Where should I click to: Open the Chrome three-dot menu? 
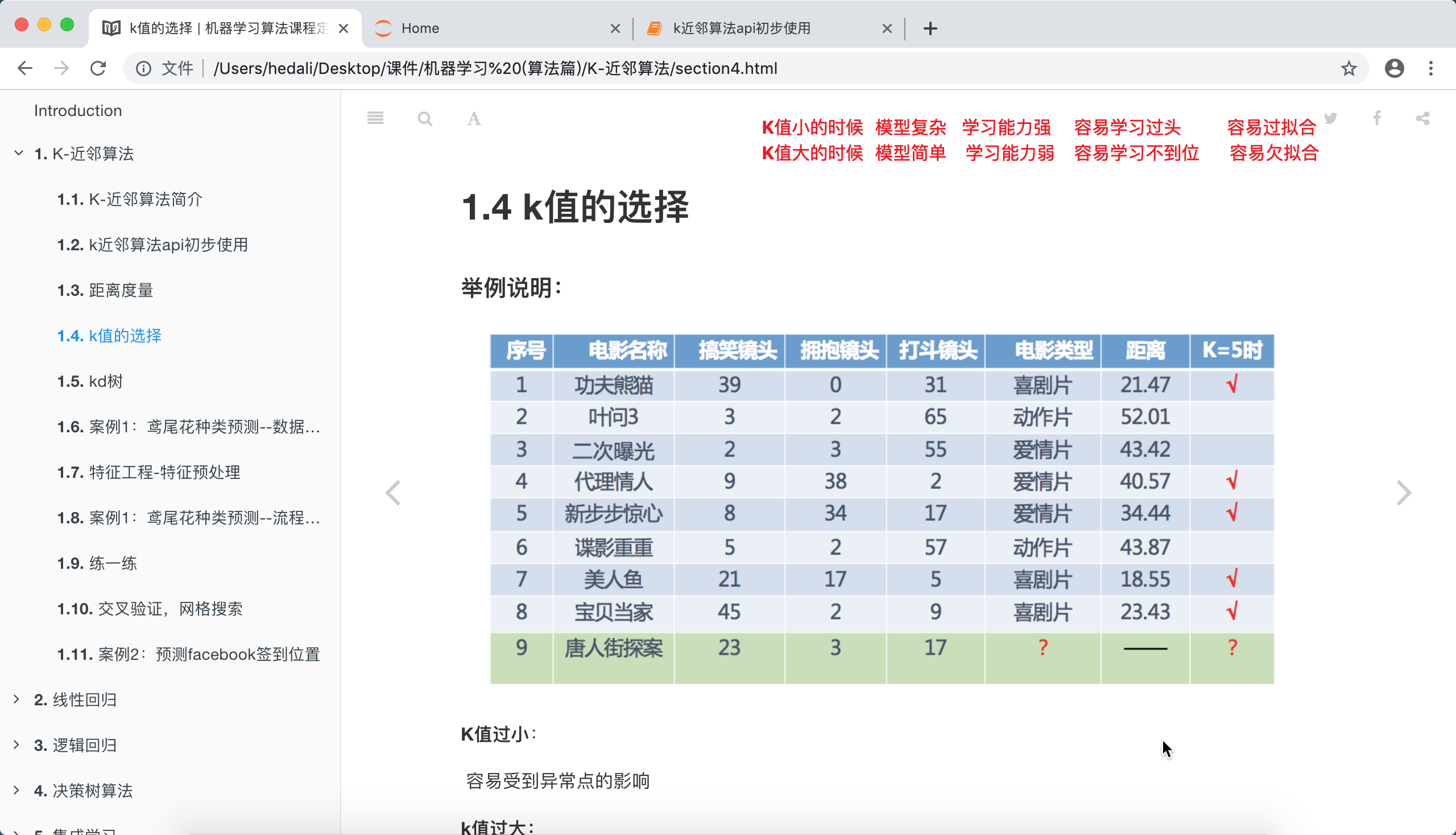coord(1431,68)
